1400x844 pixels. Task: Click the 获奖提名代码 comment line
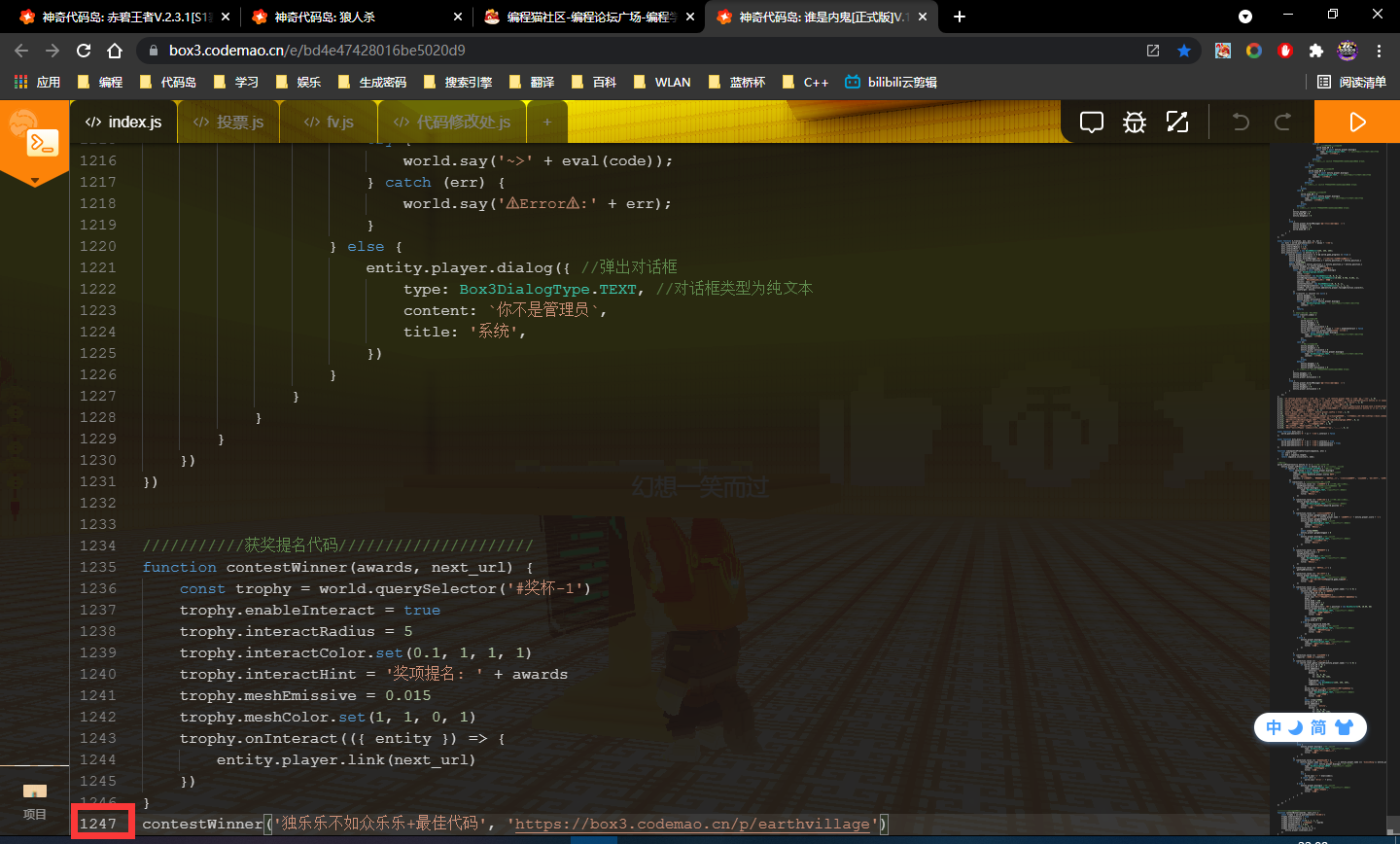338,545
